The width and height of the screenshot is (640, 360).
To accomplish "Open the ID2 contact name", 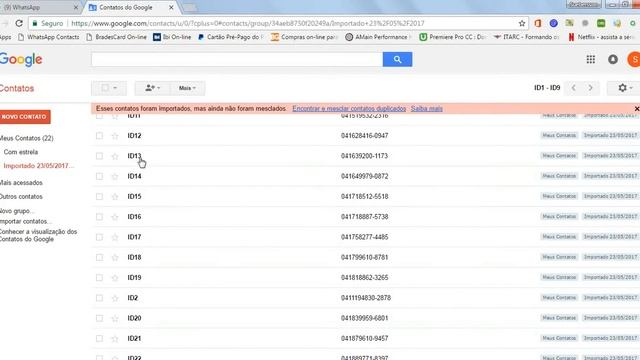I will pos(133,298).
